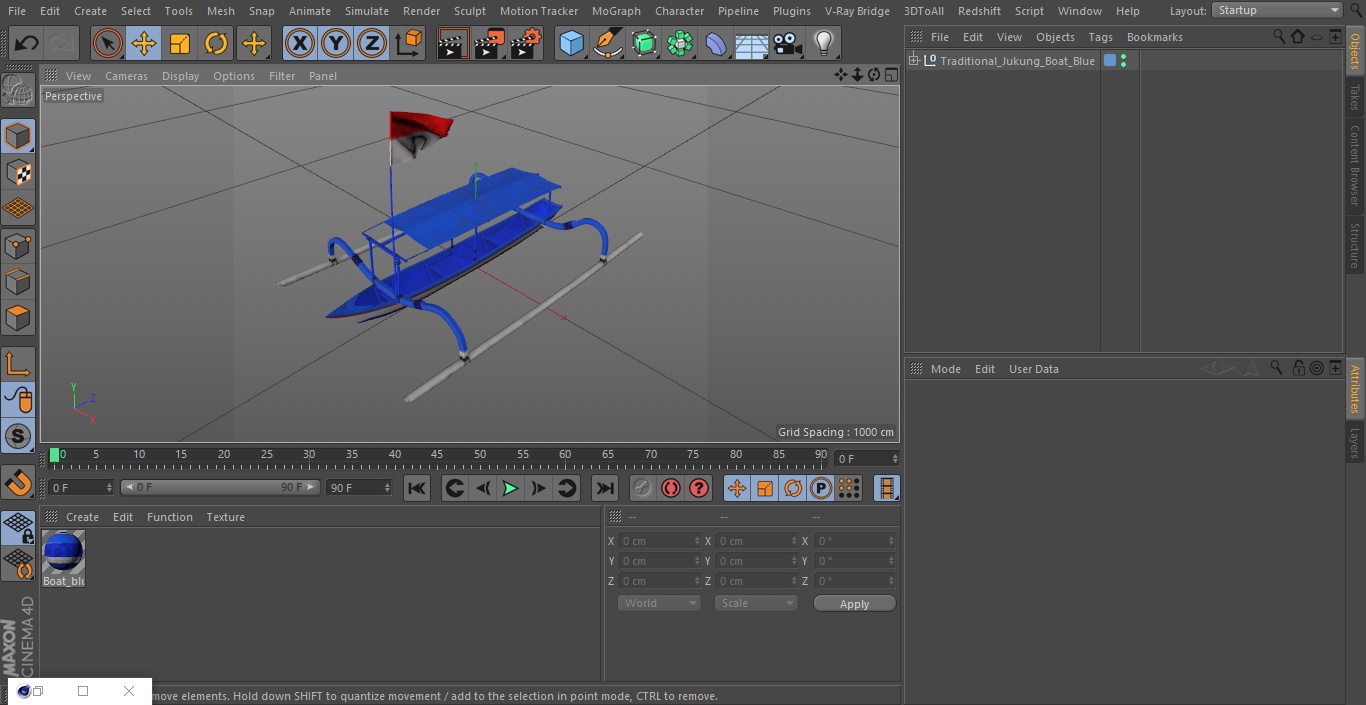Render the current view (clapperboard icon)
The height and width of the screenshot is (705, 1366).
tap(453, 44)
